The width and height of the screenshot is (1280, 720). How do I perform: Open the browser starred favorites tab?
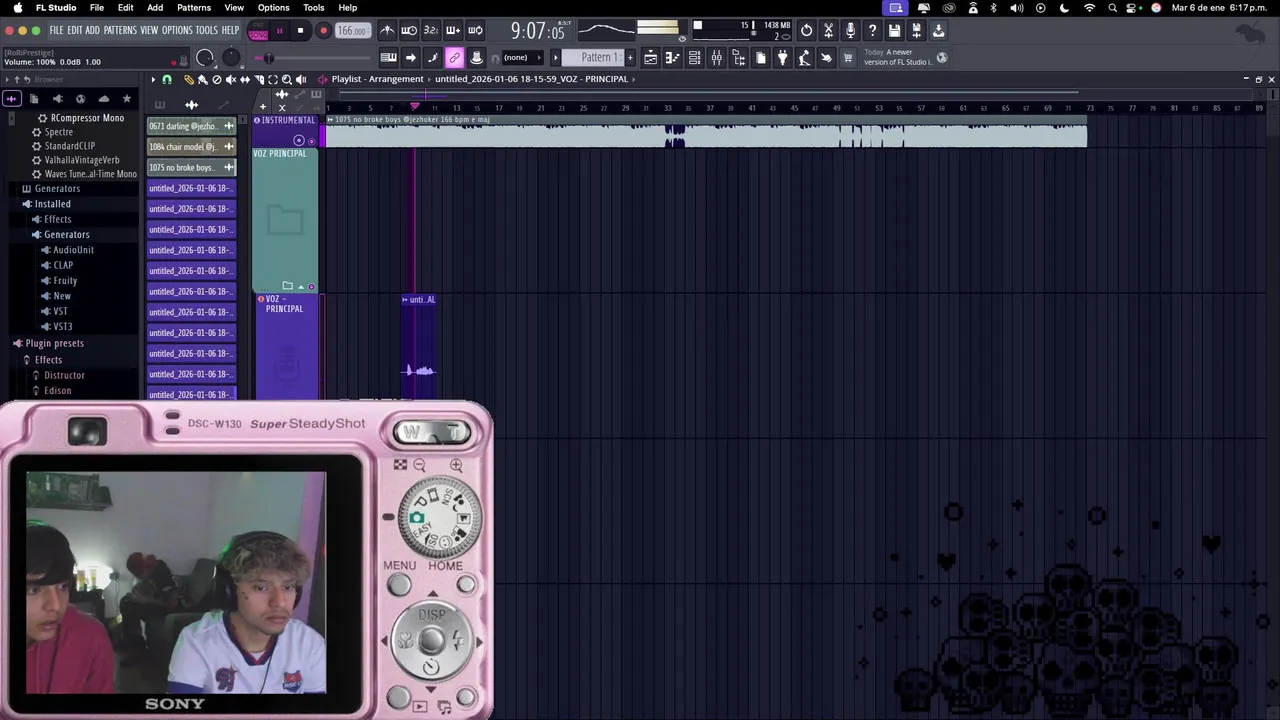pyautogui.click(x=126, y=99)
